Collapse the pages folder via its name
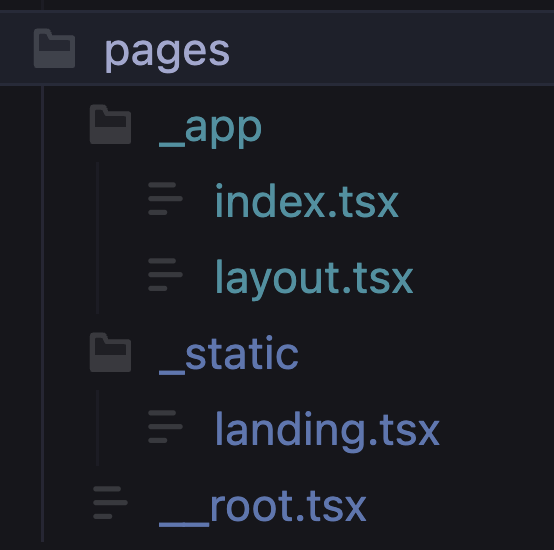This screenshot has height=550, width=554. click(x=167, y=53)
